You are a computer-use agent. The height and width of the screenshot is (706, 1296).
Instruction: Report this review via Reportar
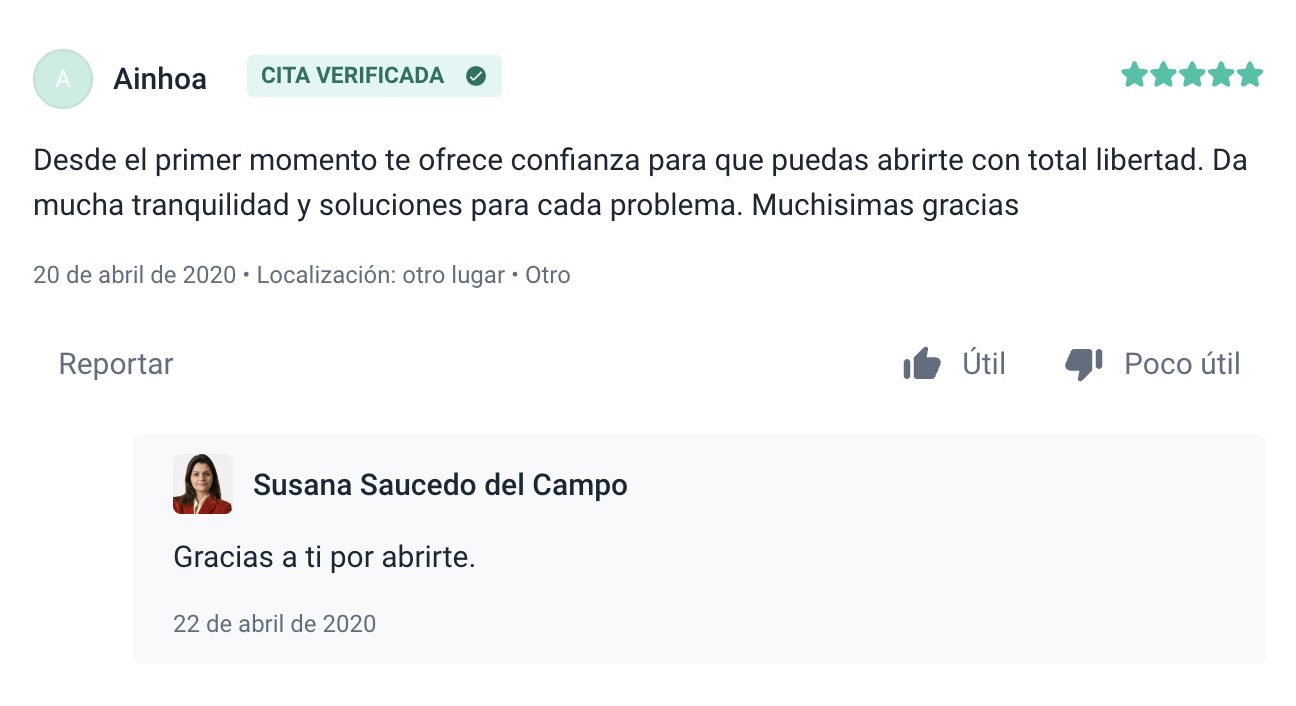click(116, 364)
